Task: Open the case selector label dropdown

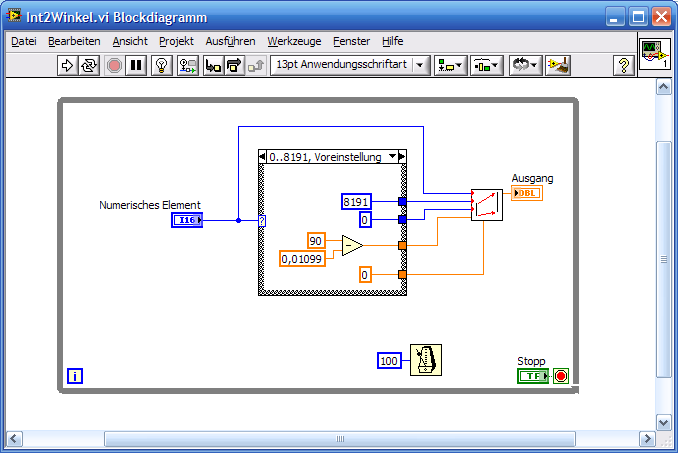Action: pos(392,156)
